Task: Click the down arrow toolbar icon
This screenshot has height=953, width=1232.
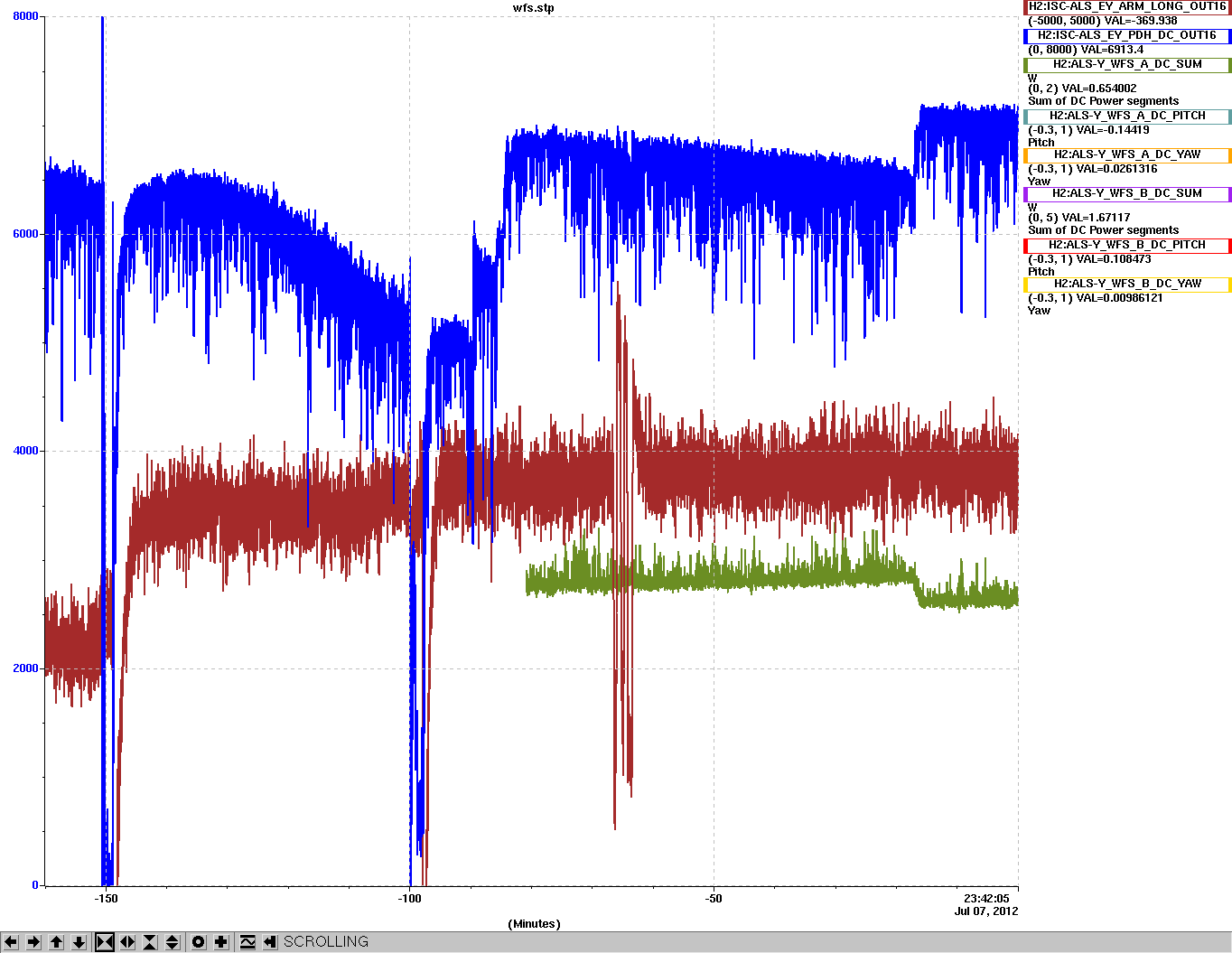Action: tap(79, 942)
